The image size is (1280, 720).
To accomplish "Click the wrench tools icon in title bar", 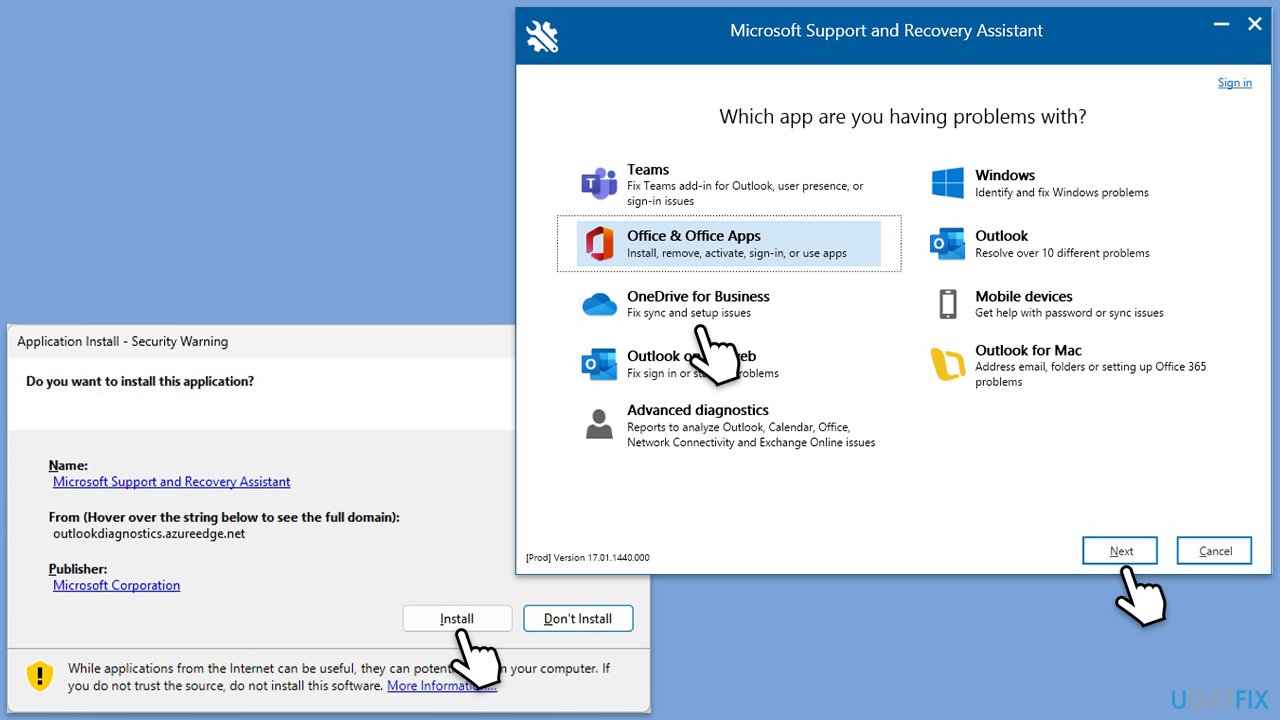I will (x=542, y=36).
